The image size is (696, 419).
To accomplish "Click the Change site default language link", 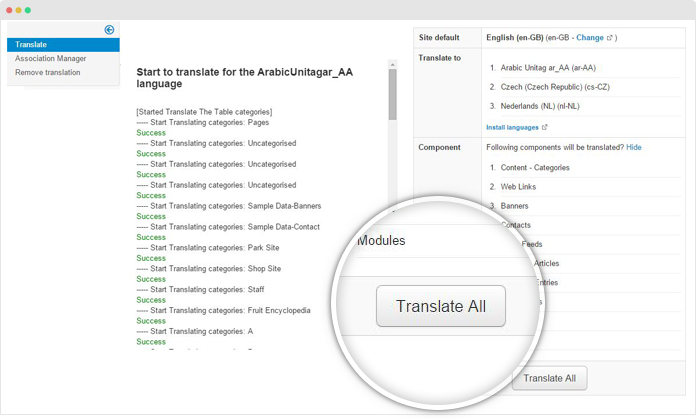I will pos(590,38).
